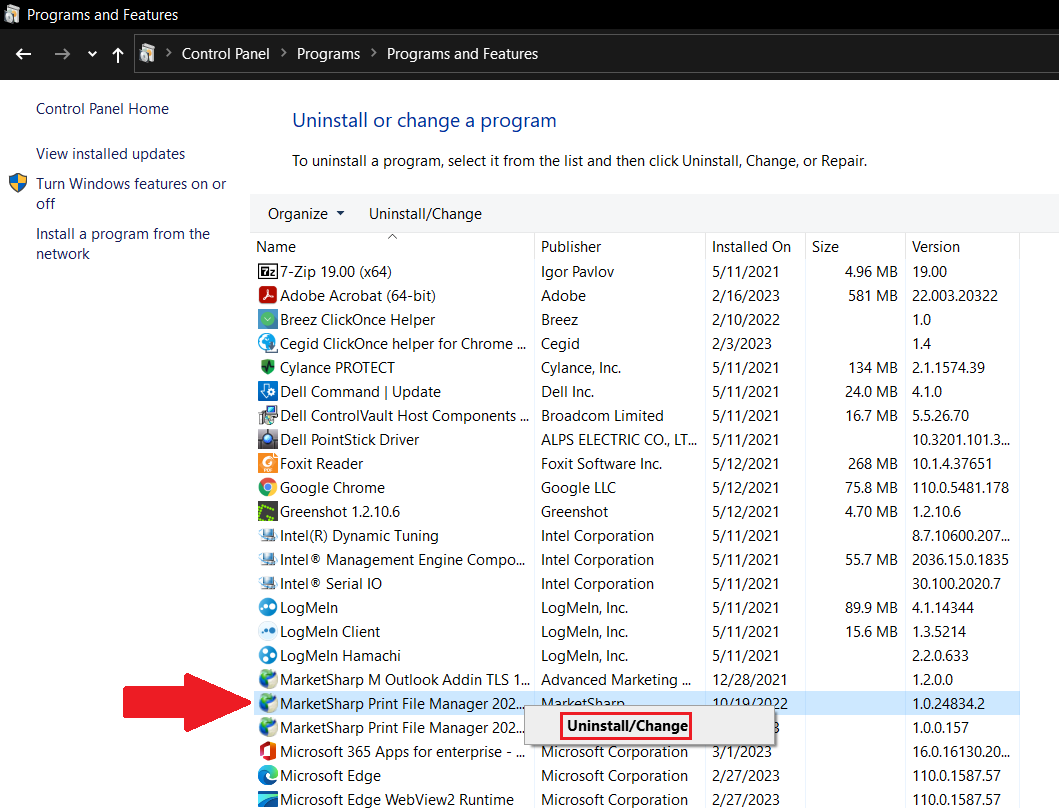The height and width of the screenshot is (808, 1059).
Task: Click the 7-Zip 19.00 program icon
Action: (x=268, y=272)
